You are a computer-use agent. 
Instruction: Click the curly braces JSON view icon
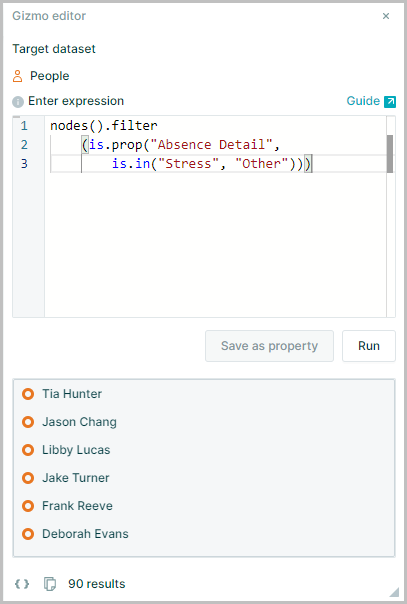click(x=22, y=584)
